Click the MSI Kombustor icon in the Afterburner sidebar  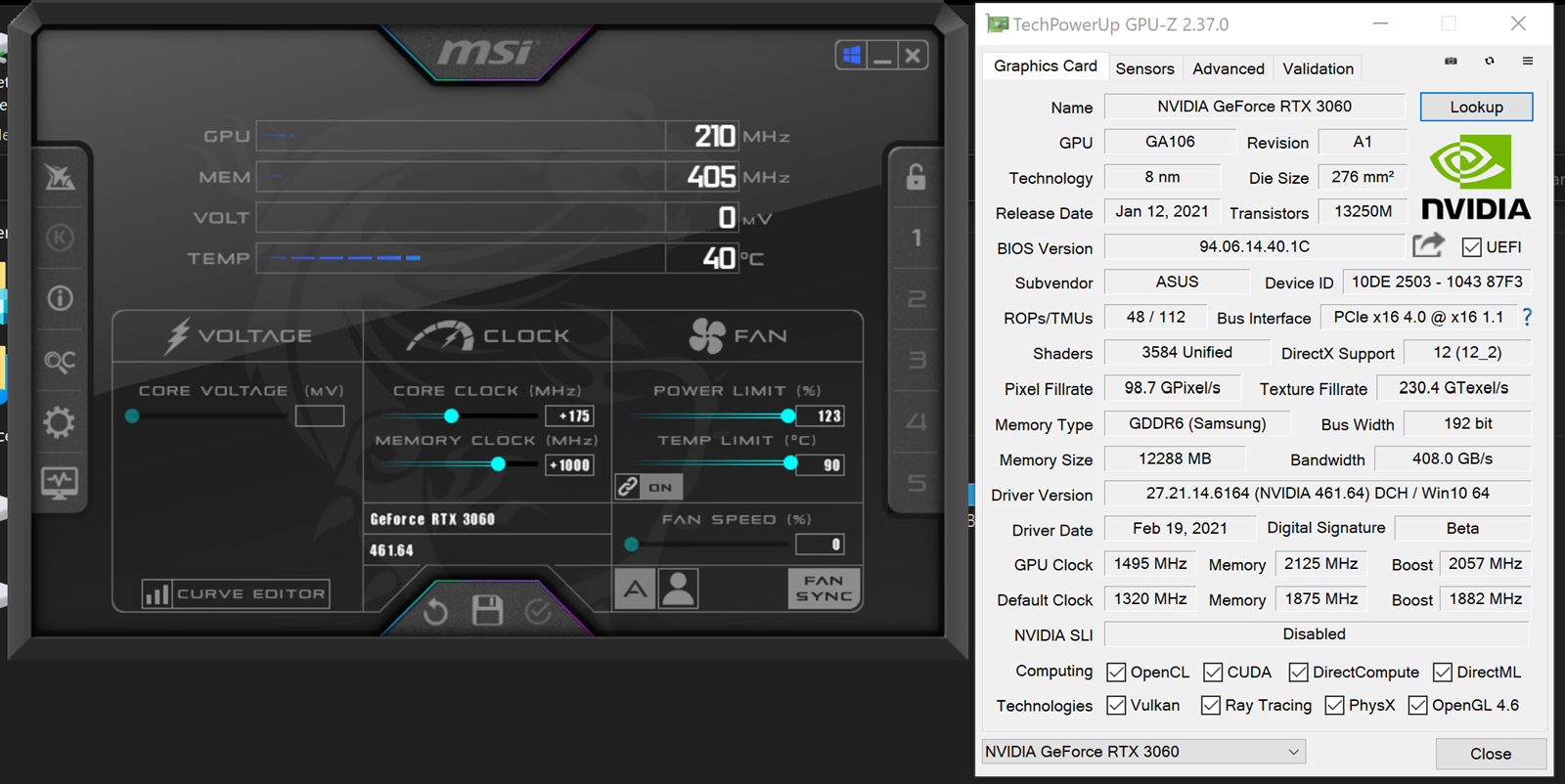point(60,177)
